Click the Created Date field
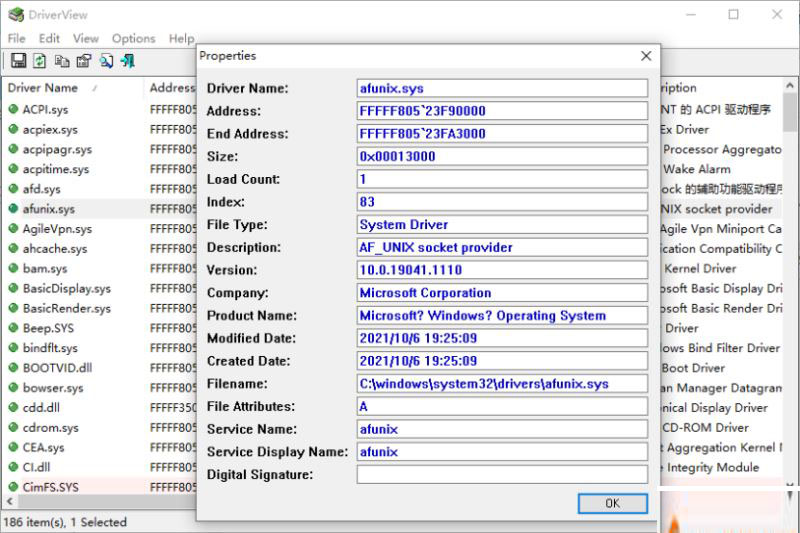The width and height of the screenshot is (800, 533). pos(503,361)
